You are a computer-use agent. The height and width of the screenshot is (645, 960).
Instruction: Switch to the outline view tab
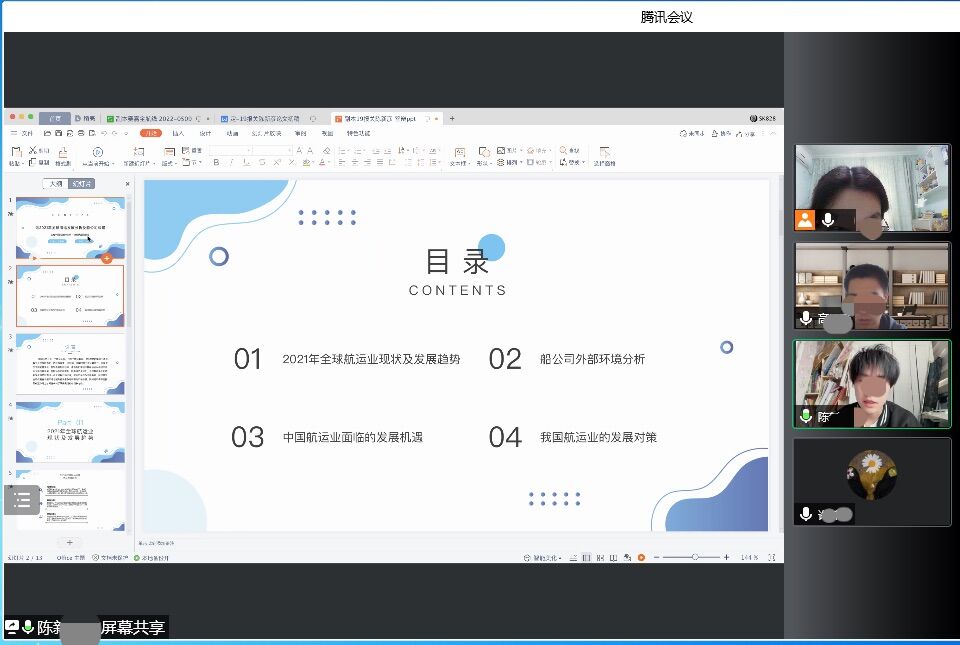(56, 184)
